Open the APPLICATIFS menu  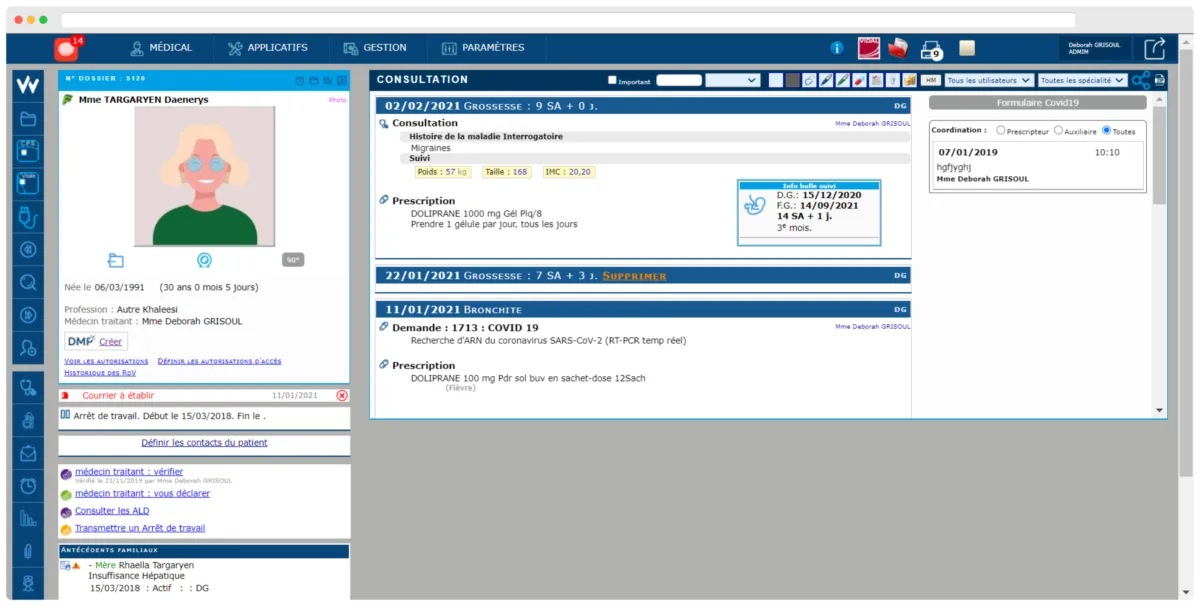tap(267, 48)
